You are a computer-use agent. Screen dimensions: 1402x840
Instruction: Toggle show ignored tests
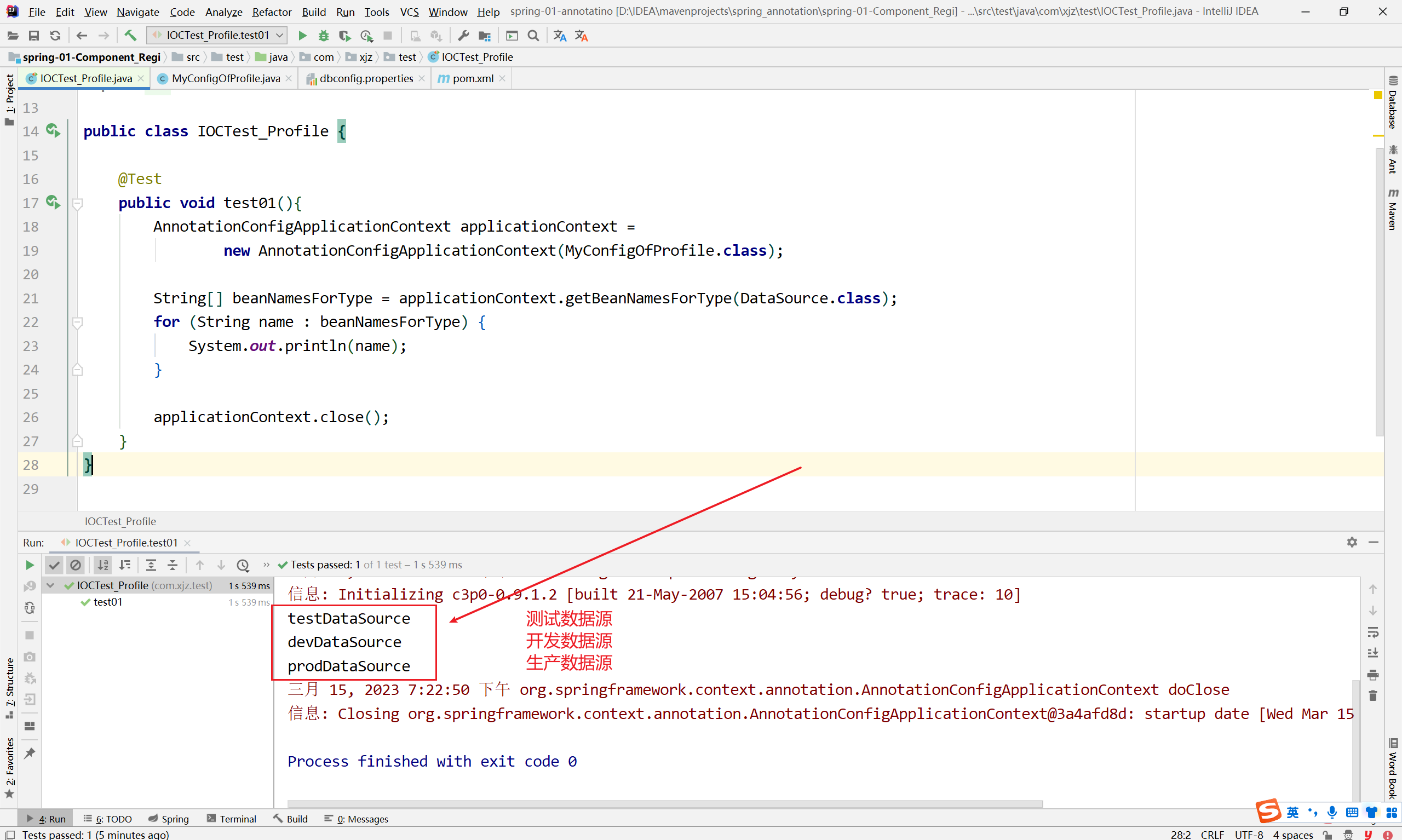pyautogui.click(x=75, y=565)
